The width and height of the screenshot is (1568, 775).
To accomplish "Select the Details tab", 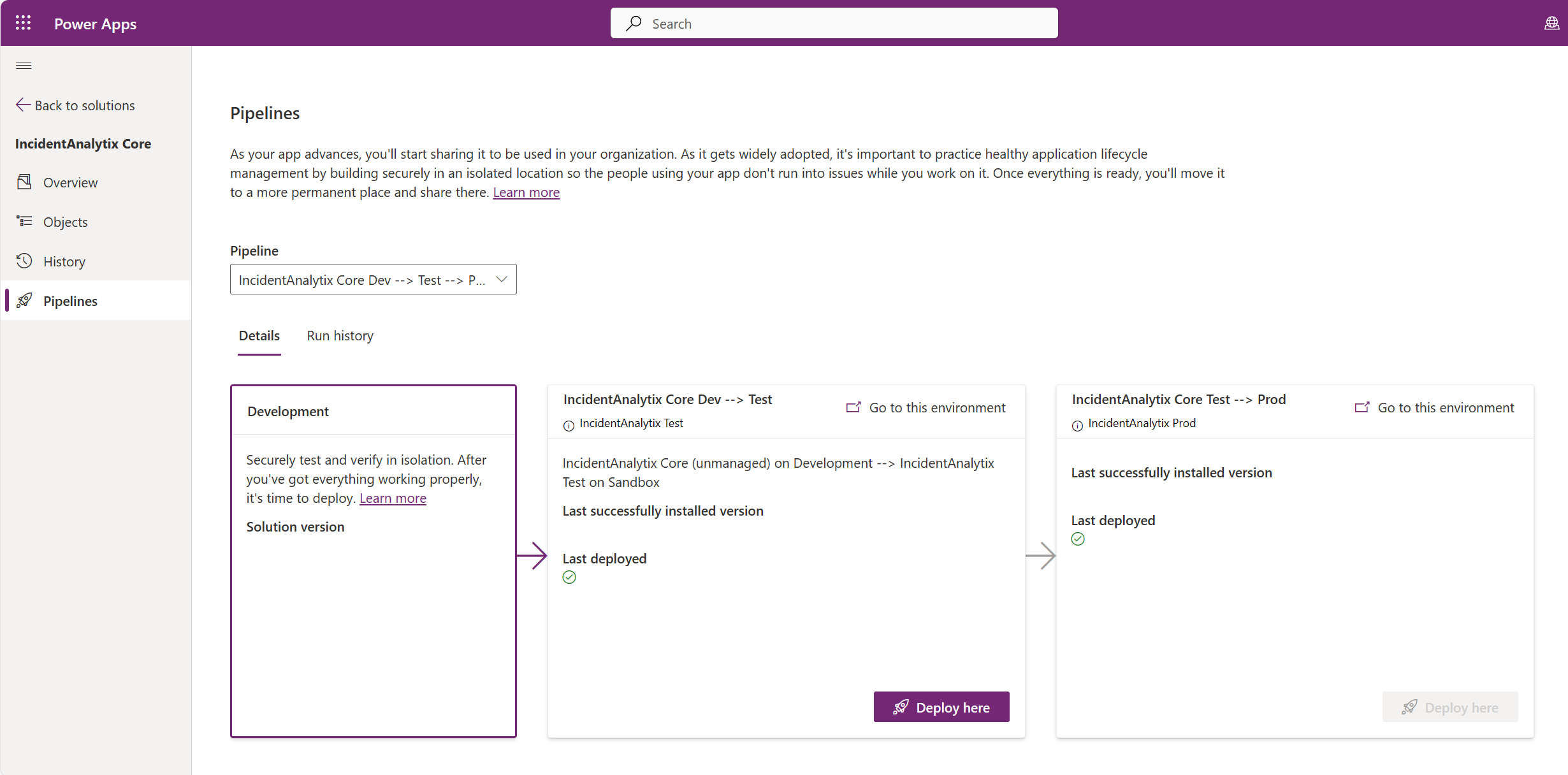I will tap(259, 335).
